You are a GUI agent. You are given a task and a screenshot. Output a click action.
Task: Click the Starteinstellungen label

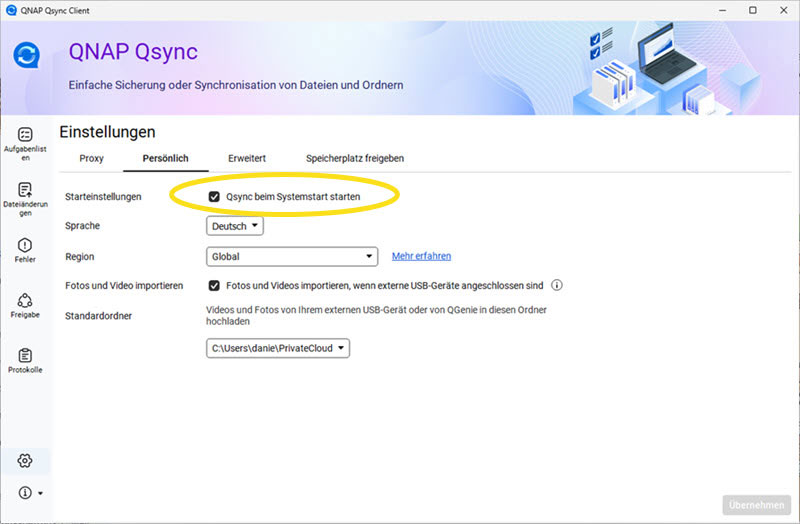click(103, 197)
